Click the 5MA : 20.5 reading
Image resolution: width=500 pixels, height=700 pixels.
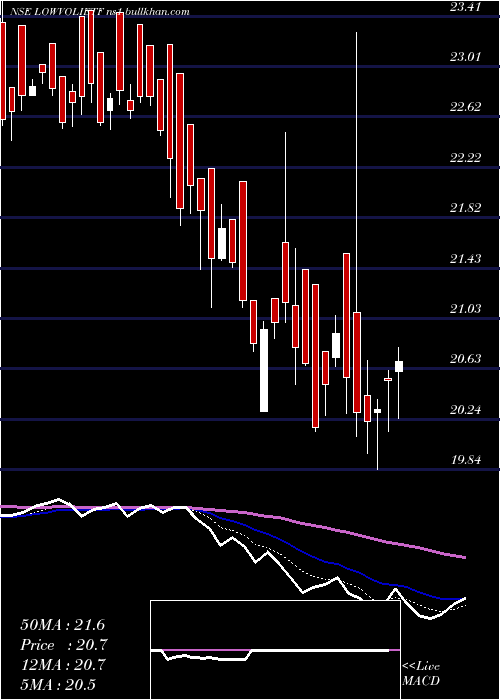tap(58, 684)
